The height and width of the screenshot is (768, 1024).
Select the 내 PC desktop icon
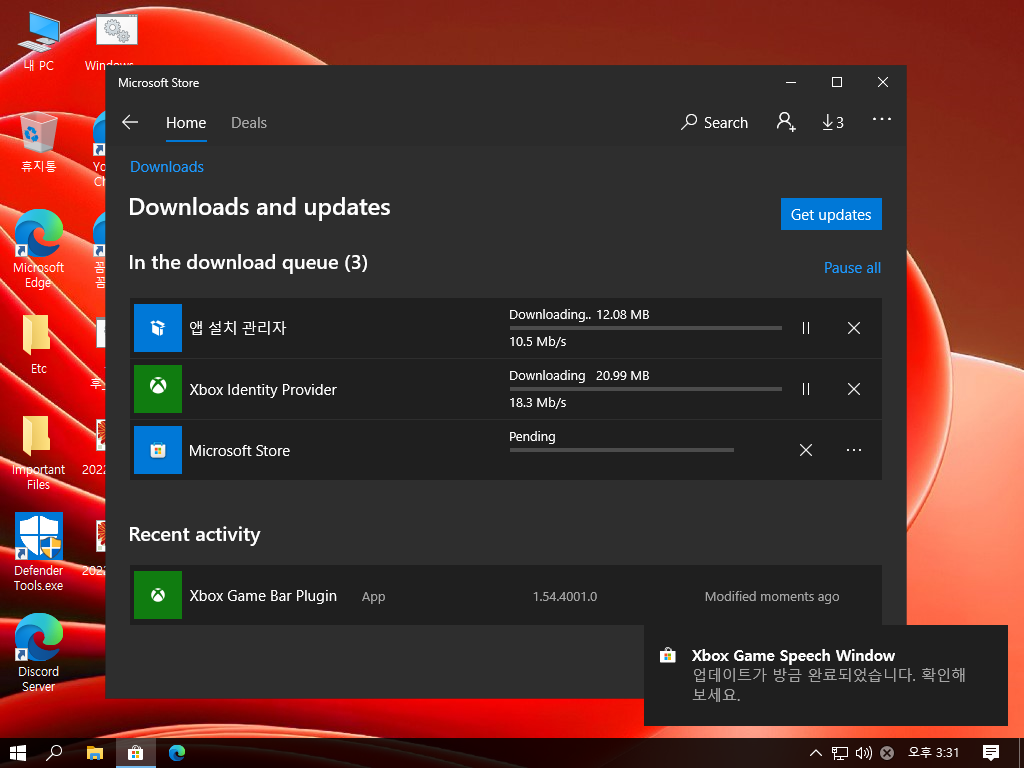[x=39, y=42]
